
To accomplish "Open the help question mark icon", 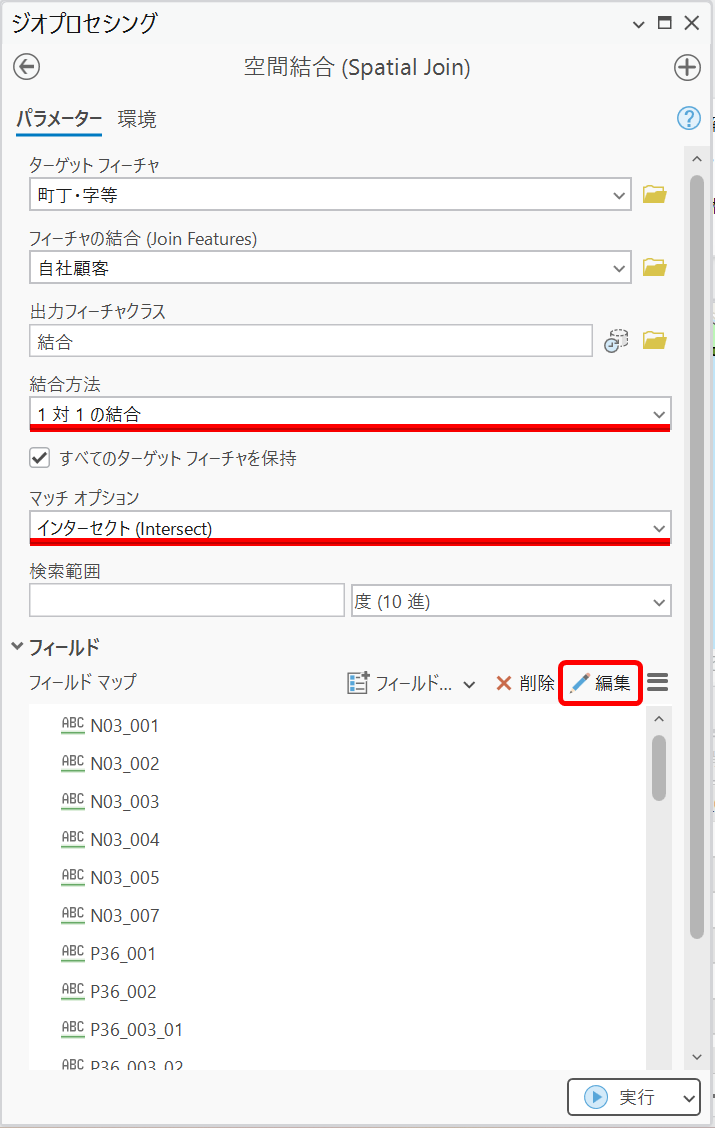I will (688, 119).
